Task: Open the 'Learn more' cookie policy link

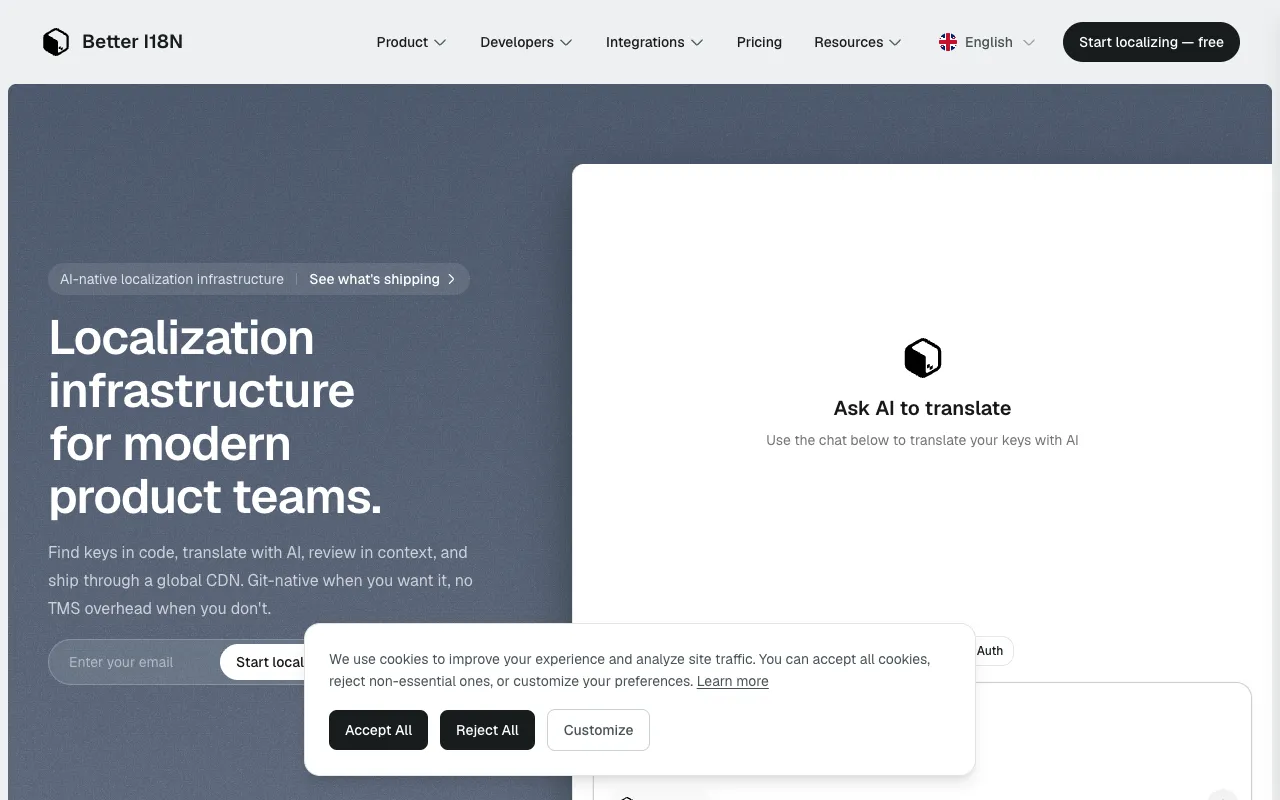Action: point(732,681)
